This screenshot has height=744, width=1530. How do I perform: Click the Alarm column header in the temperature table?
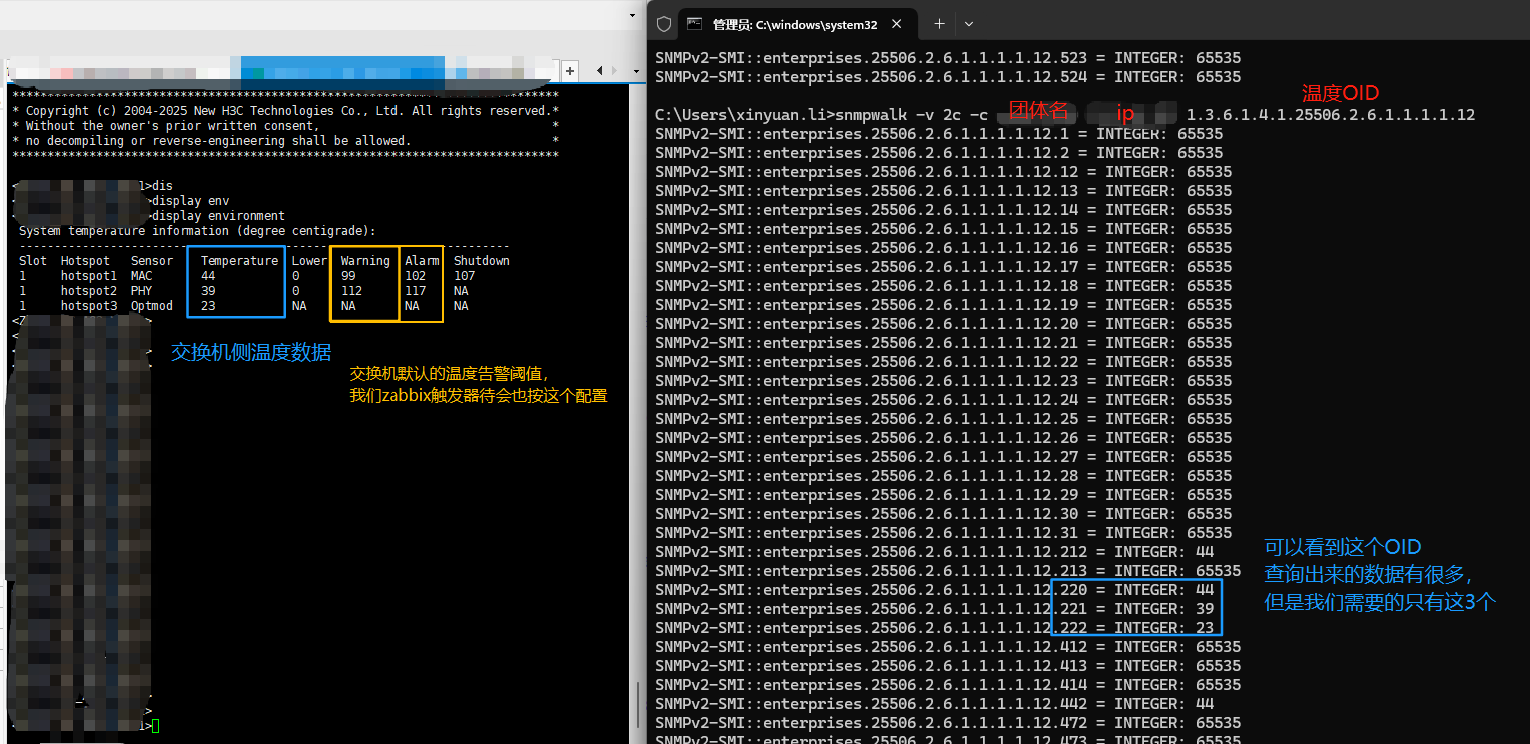tap(422, 261)
